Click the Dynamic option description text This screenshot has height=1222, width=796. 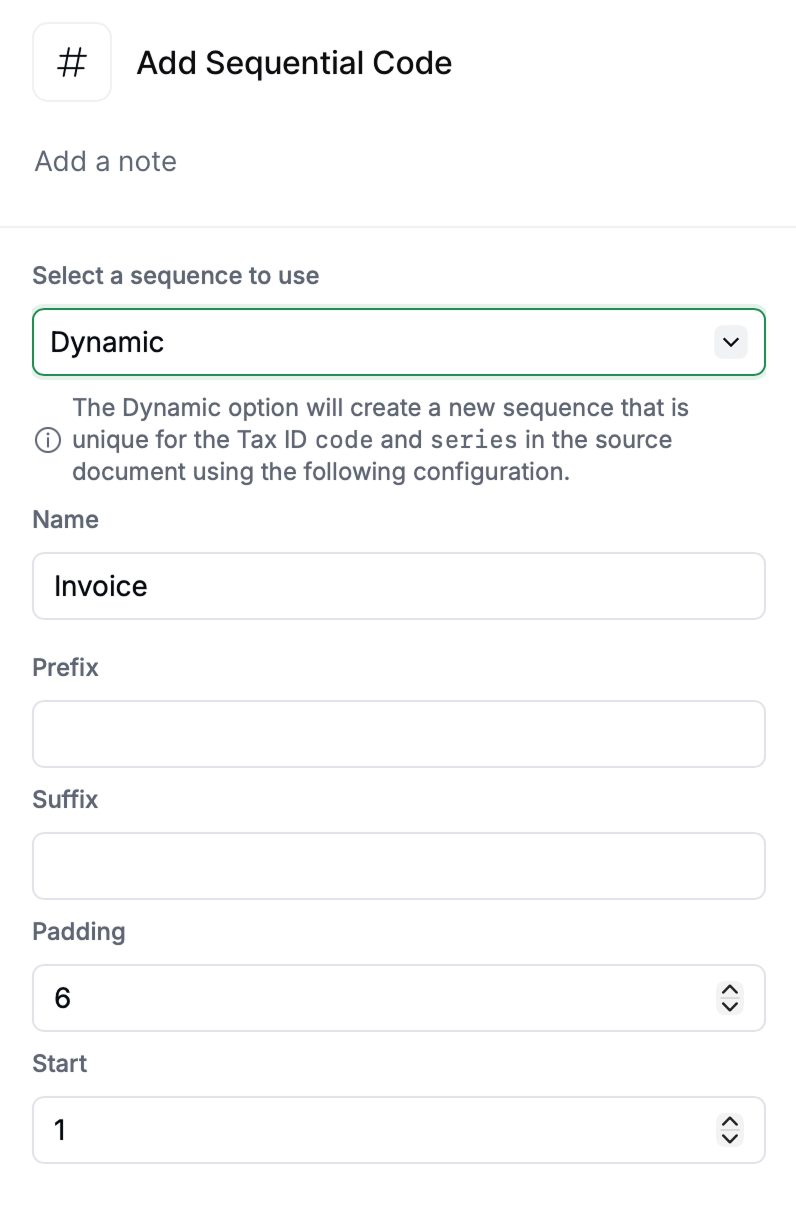pyautogui.click(x=380, y=440)
